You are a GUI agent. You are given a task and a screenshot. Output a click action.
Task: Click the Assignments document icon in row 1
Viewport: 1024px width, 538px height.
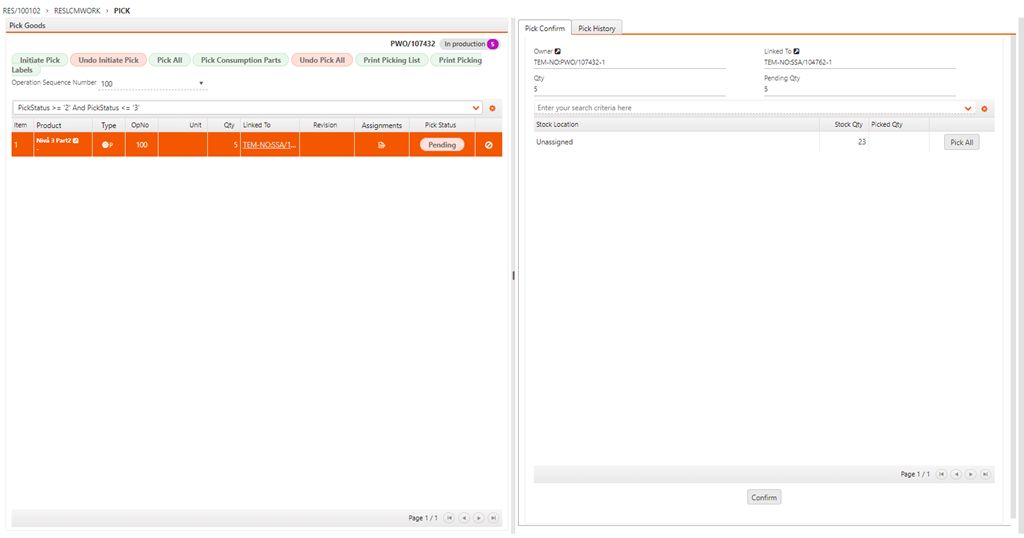(381, 145)
